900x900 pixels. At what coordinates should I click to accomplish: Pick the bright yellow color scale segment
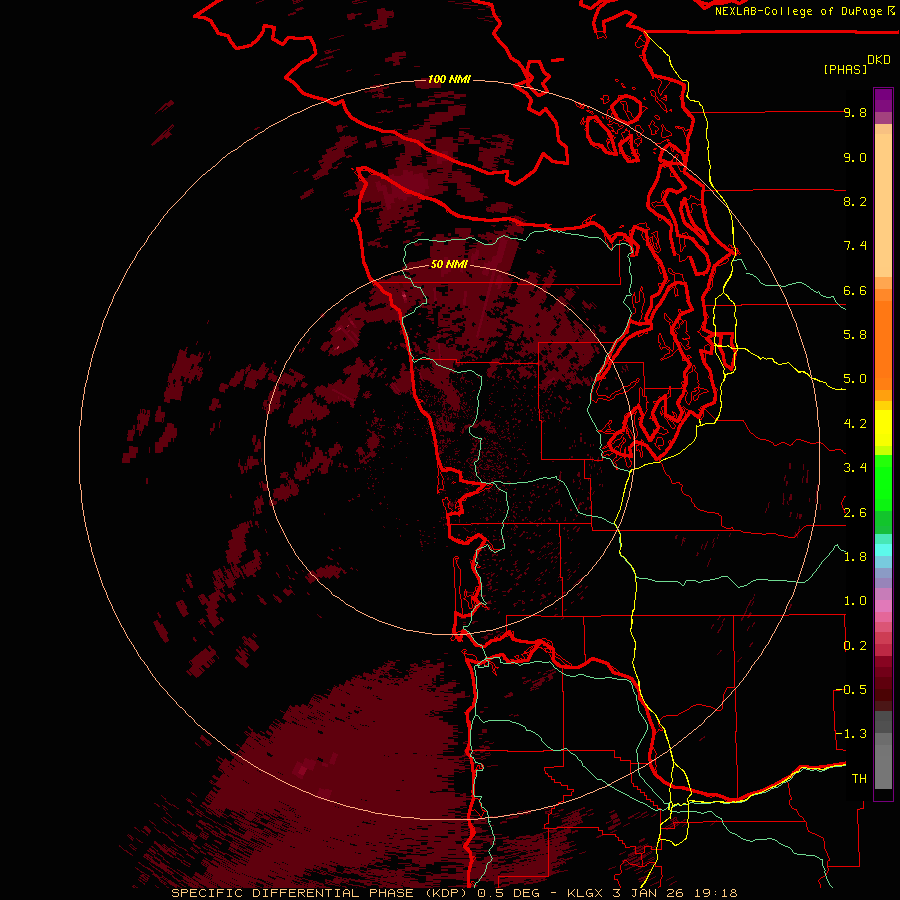(883, 428)
